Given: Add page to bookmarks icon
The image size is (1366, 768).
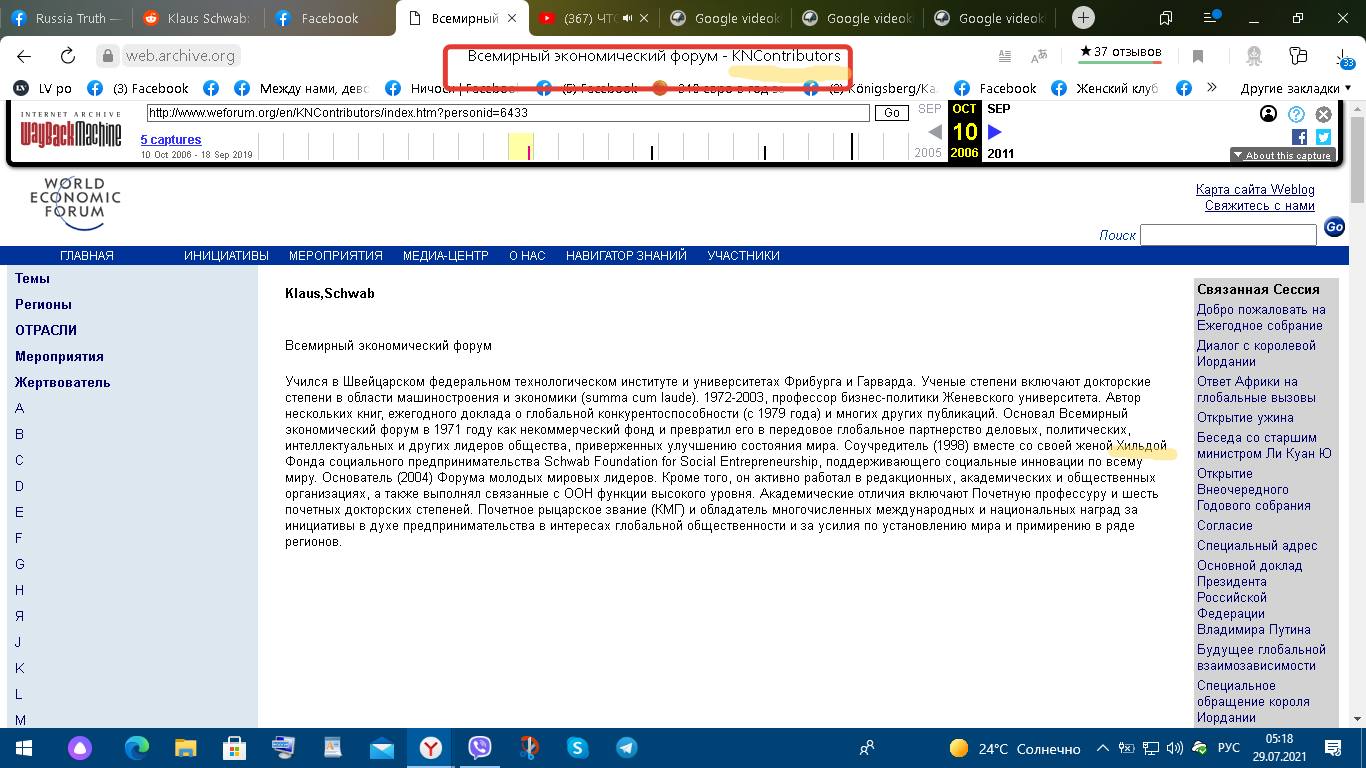Looking at the screenshot, I should pyautogui.click(x=1198, y=56).
